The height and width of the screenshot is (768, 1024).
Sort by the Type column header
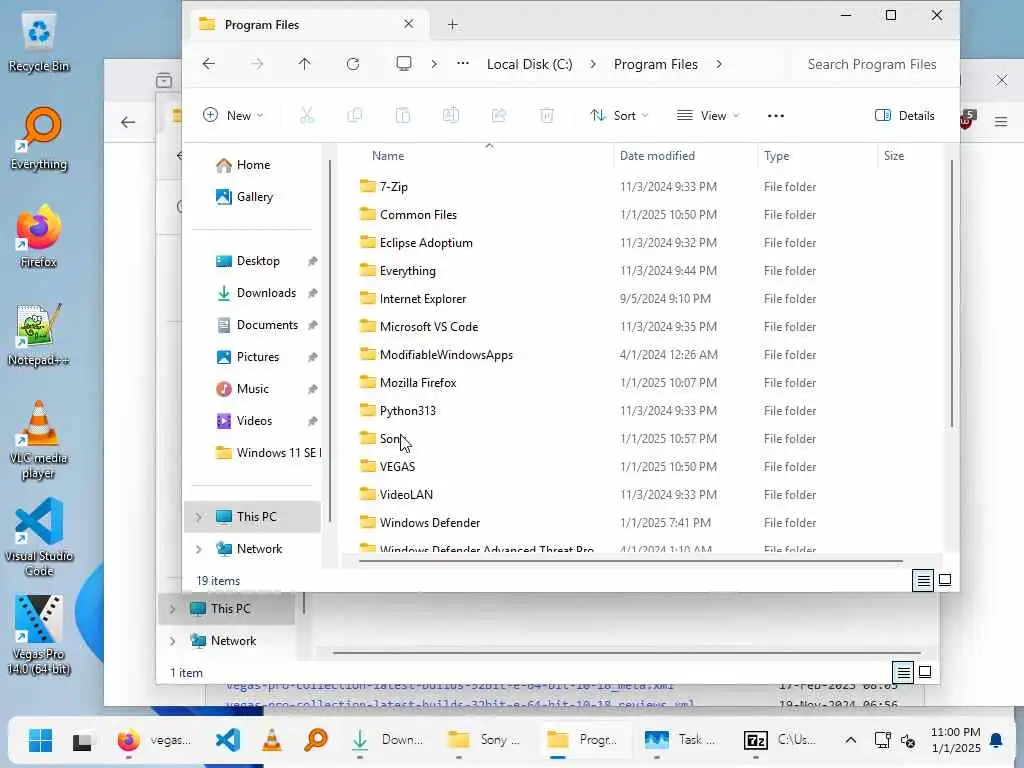coord(776,155)
